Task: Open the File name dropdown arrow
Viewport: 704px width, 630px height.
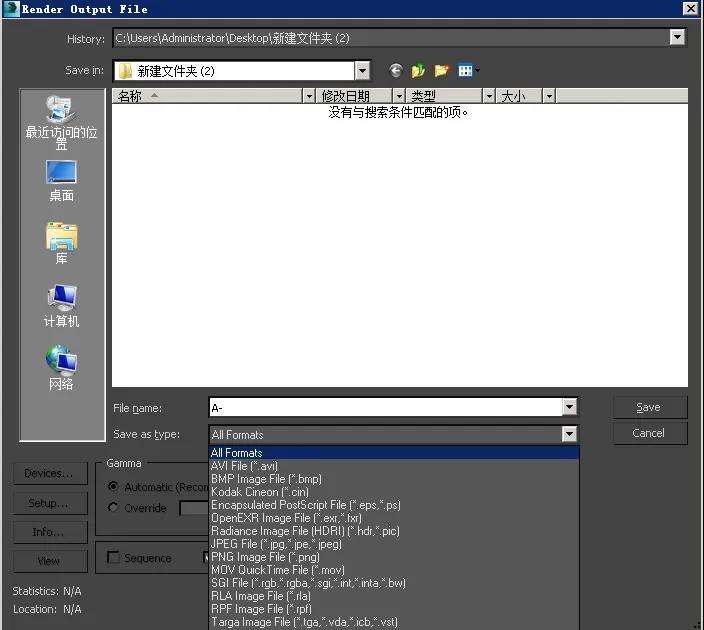Action: [569, 407]
